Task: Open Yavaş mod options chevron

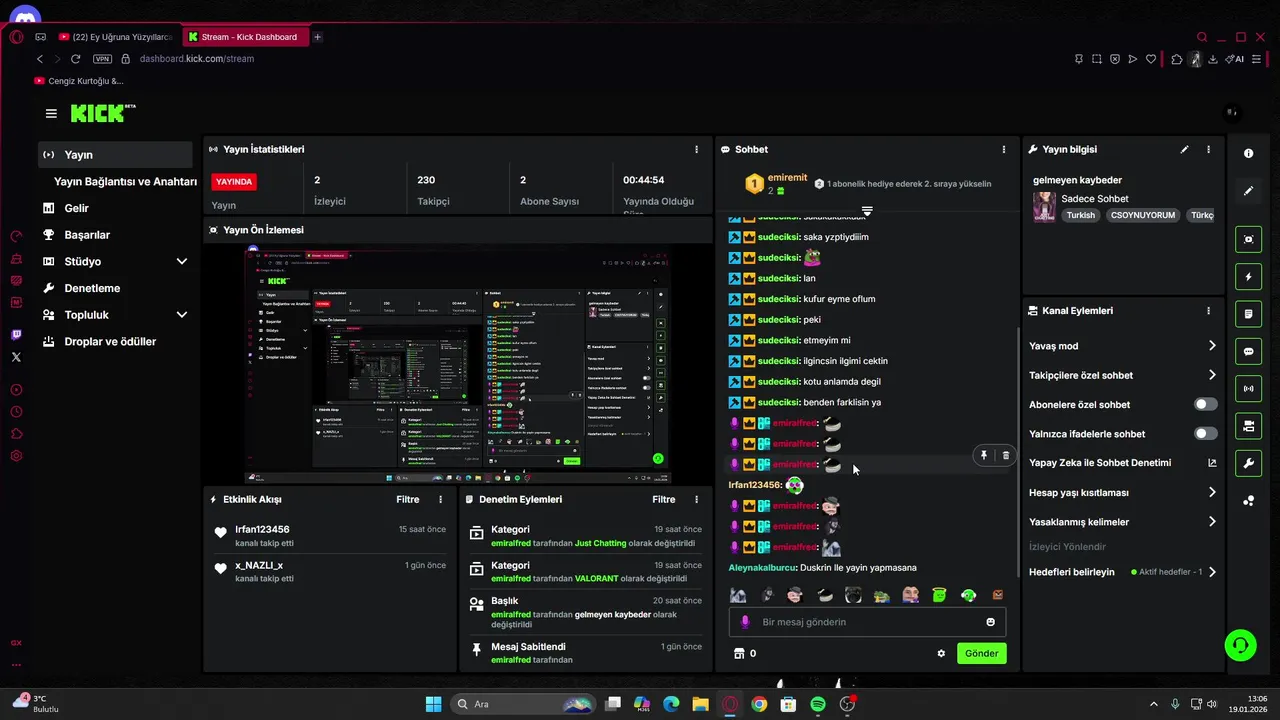Action: 1212,346
